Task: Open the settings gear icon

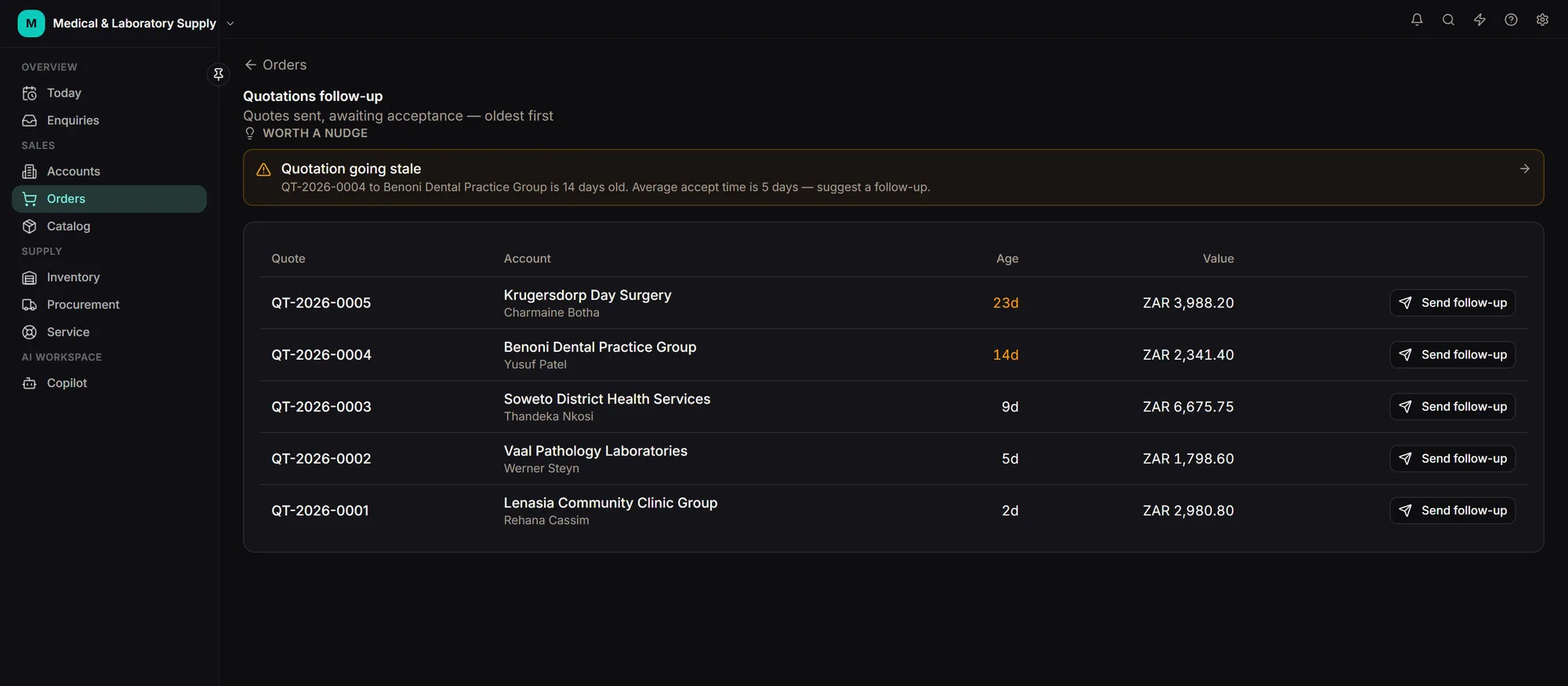Action: [1542, 20]
